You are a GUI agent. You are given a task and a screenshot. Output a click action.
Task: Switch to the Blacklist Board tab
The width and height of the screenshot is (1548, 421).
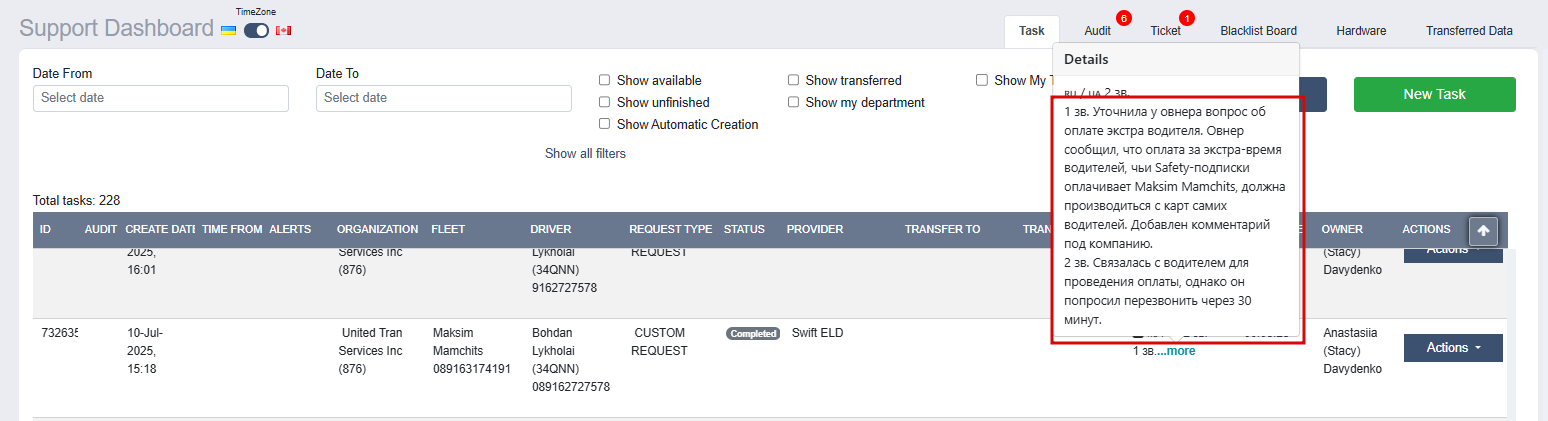pyautogui.click(x=1258, y=31)
